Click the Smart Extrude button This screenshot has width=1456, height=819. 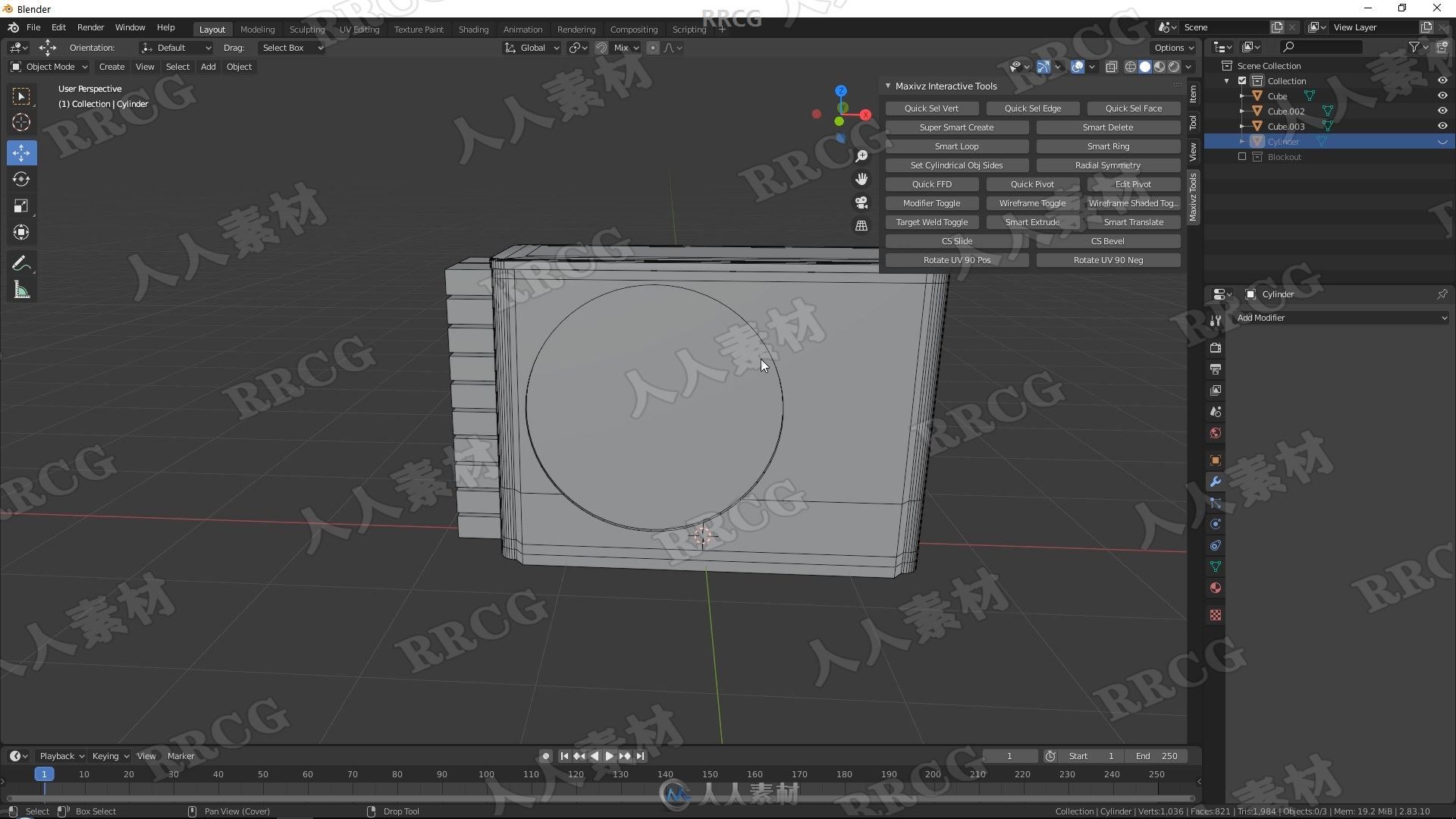click(x=1032, y=221)
